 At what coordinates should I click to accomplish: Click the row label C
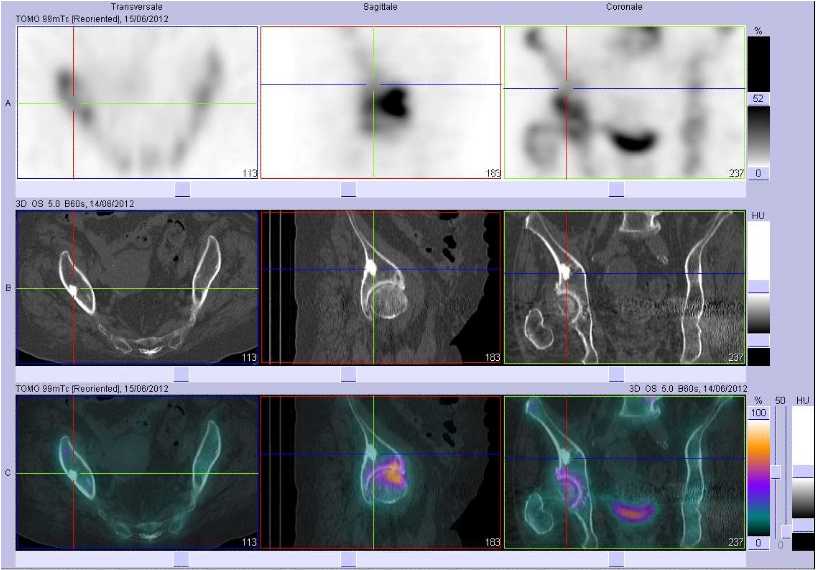point(8,473)
